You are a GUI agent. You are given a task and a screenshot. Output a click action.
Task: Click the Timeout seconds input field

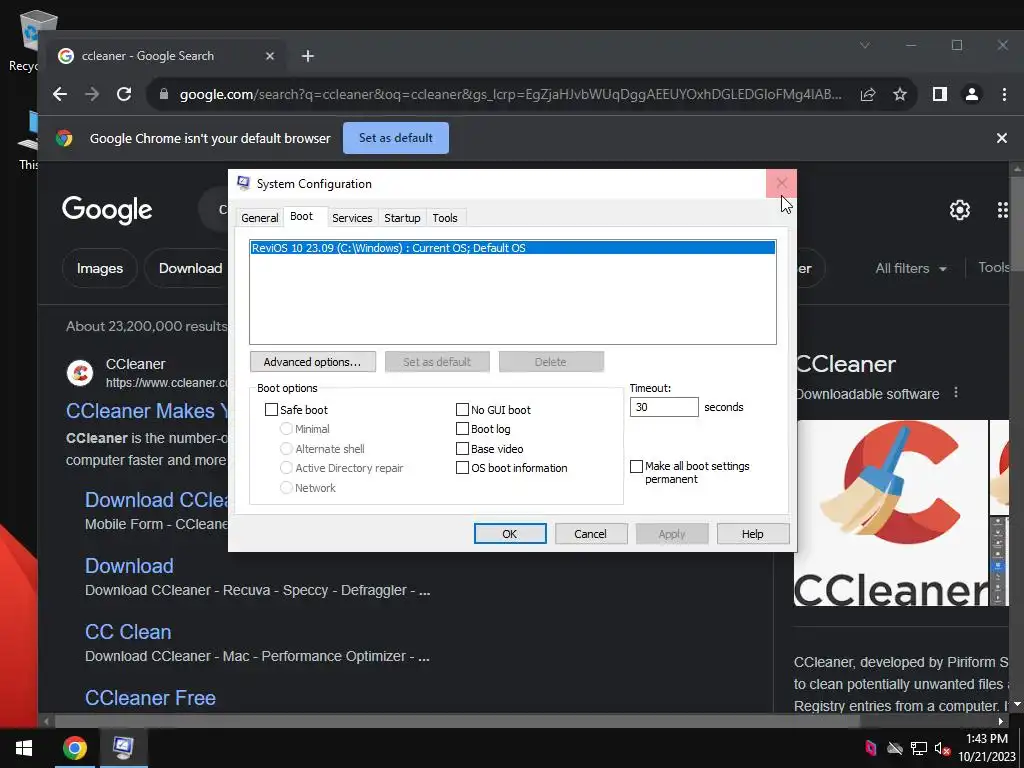point(664,407)
